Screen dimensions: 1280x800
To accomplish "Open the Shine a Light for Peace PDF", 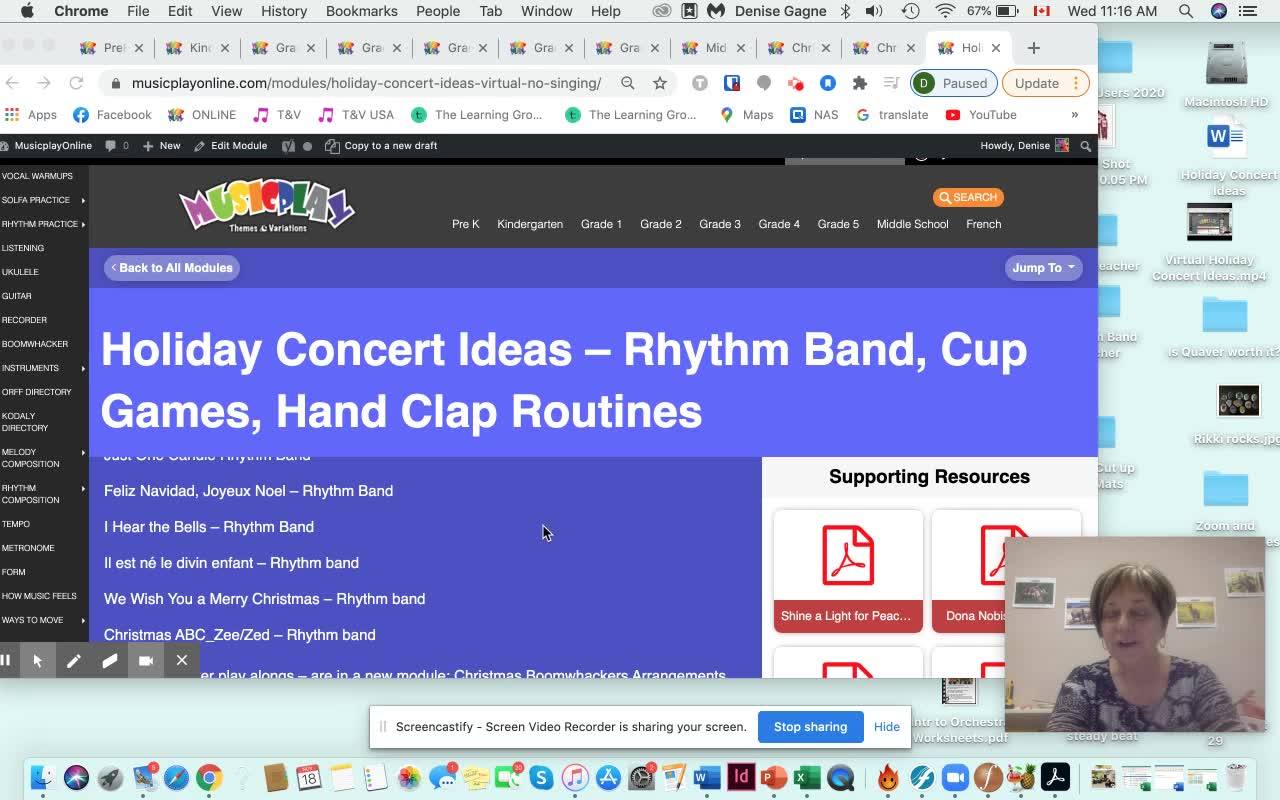I will click(x=848, y=571).
